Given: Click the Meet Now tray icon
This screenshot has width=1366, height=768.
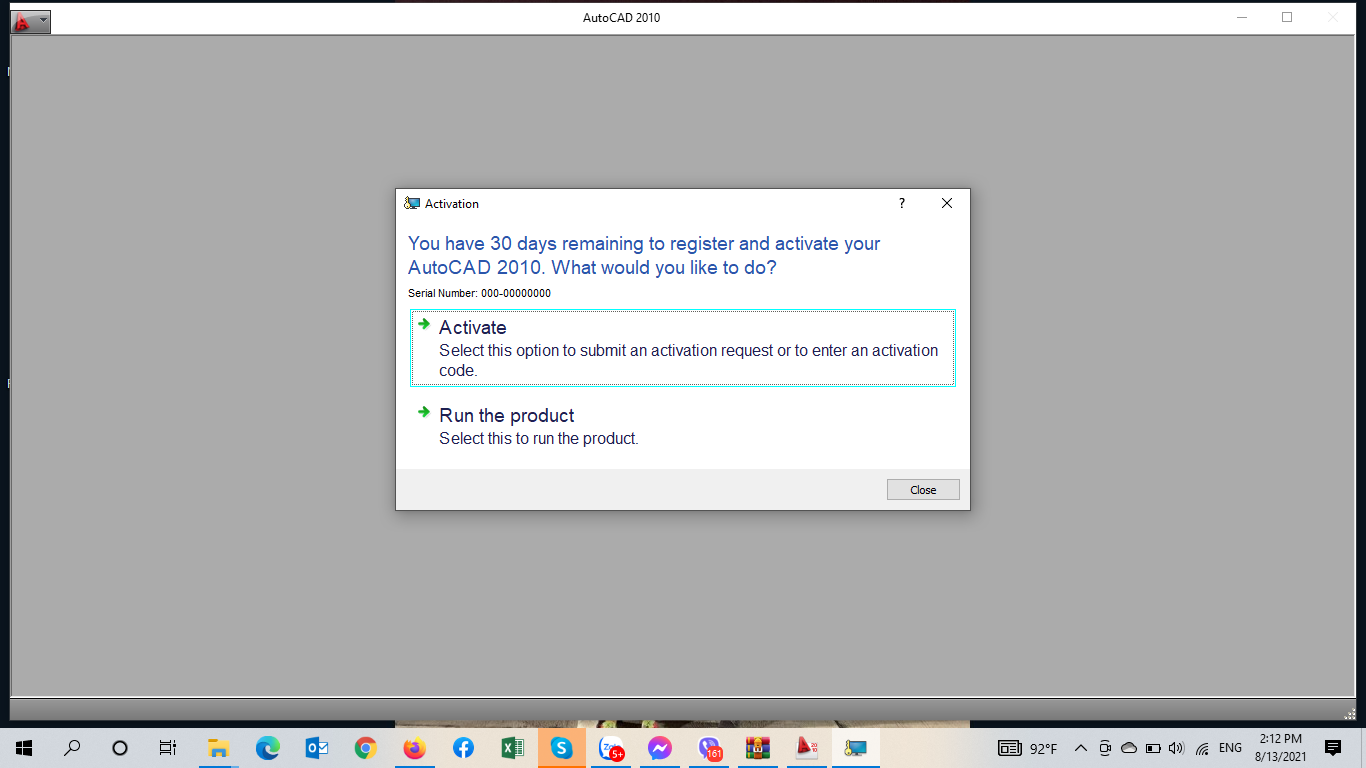Looking at the screenshot, I should 1105,748.
